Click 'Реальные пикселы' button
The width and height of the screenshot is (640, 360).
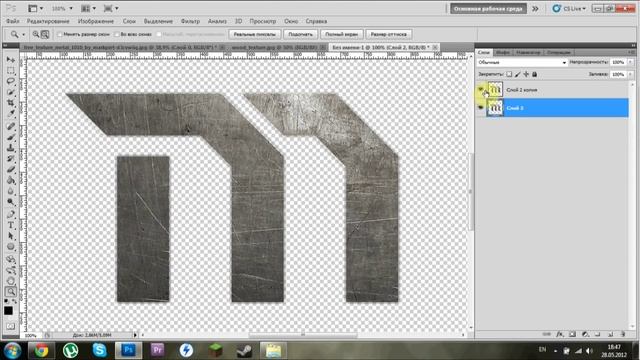(x=255, y=34)
